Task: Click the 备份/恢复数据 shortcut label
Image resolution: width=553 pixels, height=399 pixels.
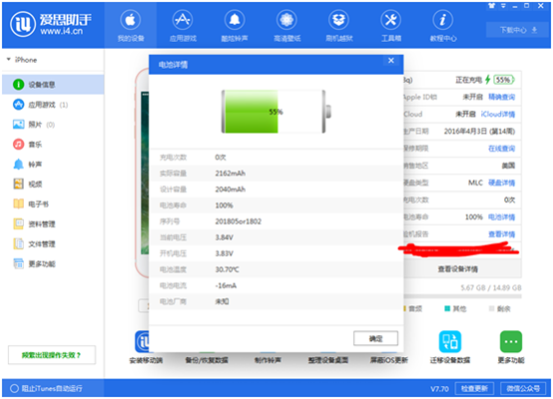Action: (207, 360)
